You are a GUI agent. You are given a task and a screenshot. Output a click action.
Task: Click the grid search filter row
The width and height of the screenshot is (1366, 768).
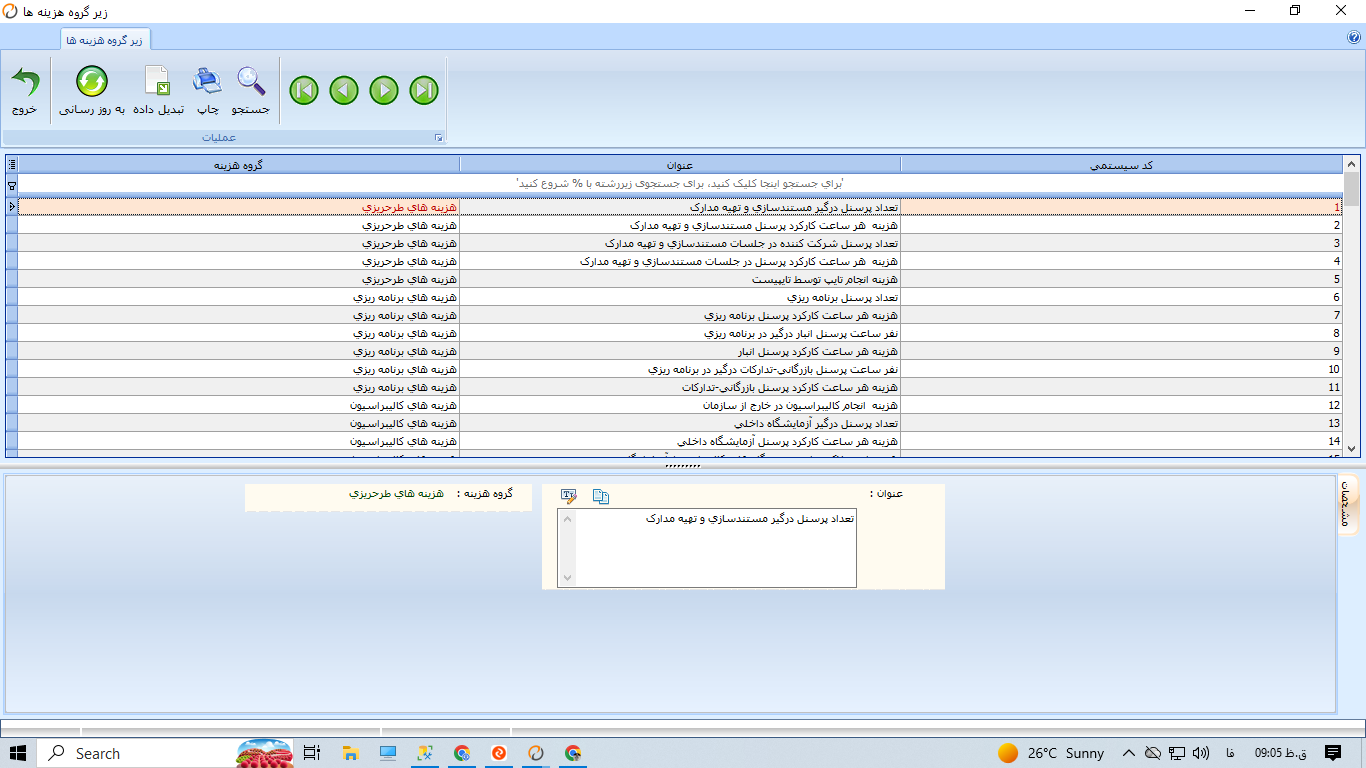pyautogui.click(x=680, y=183)
